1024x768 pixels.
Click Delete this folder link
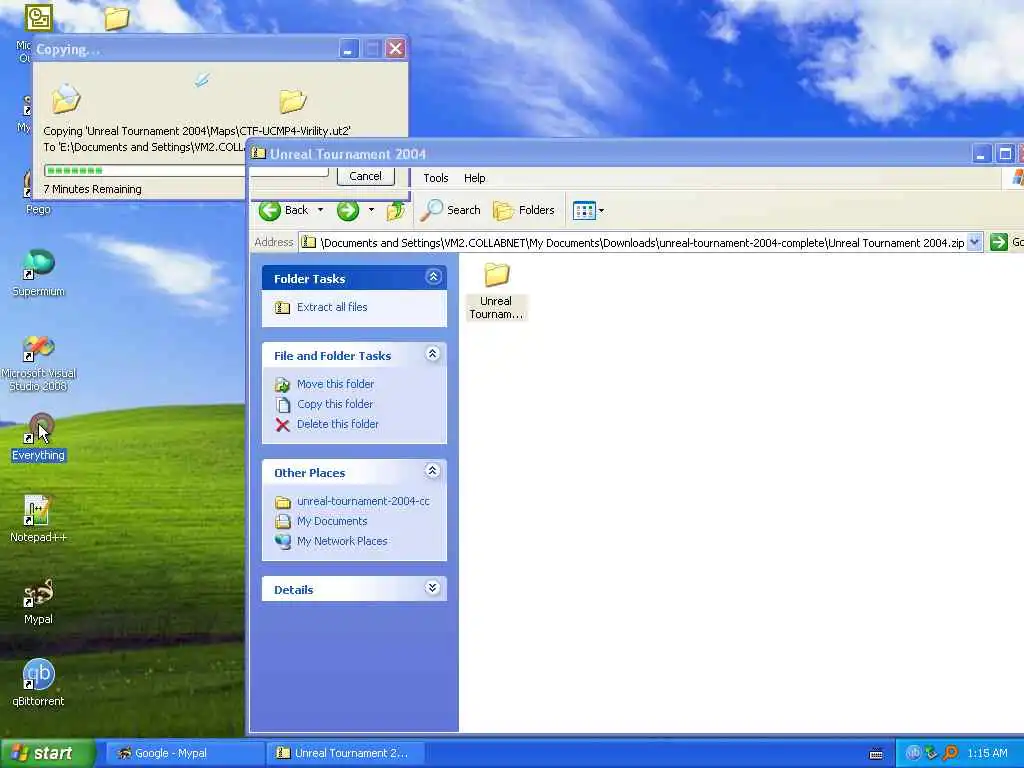pos(338,424)
